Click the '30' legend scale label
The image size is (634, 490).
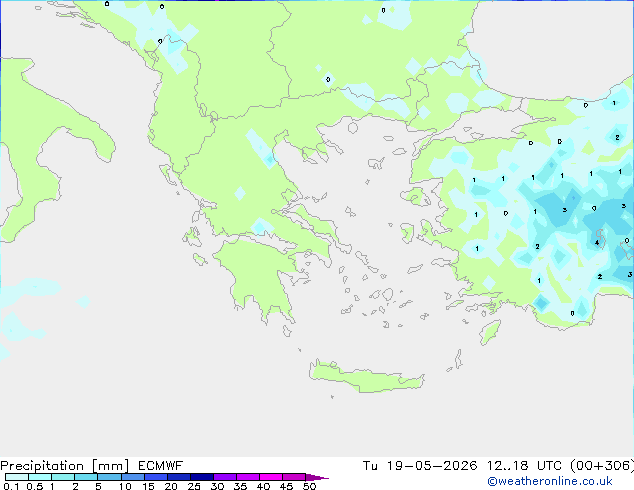tap(217, 486)
